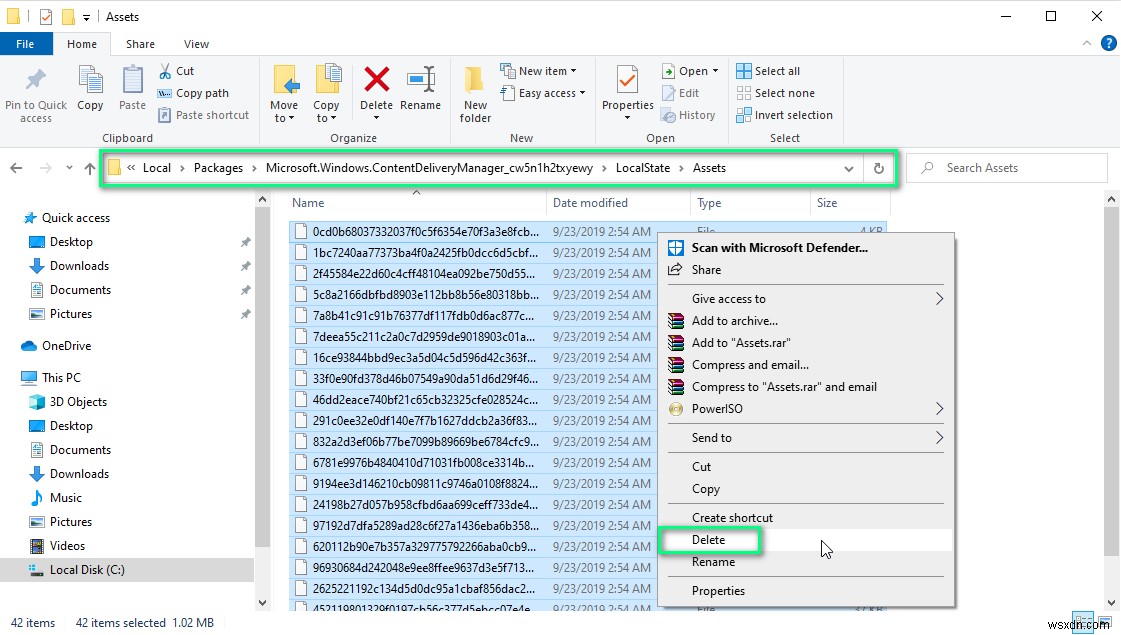Open the File ribbon tab
1121x635 pixels.
point(26,44)
